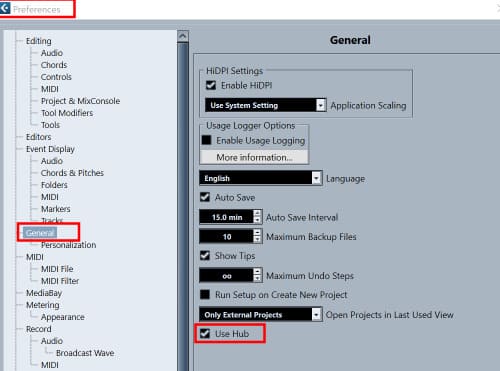Click the tree scrollbar up arrow
This screenshot has height=371, width=500.
(x=183, y=36)
